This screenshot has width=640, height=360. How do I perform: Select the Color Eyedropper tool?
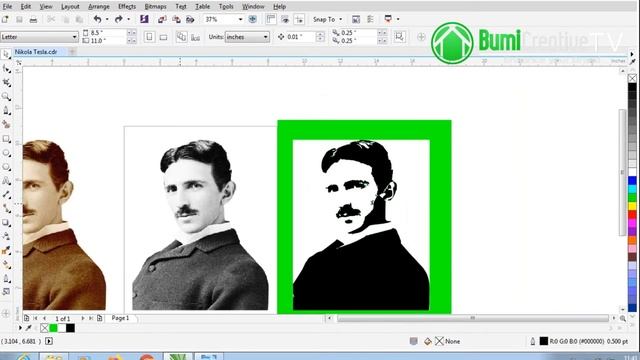click(6, 250)
